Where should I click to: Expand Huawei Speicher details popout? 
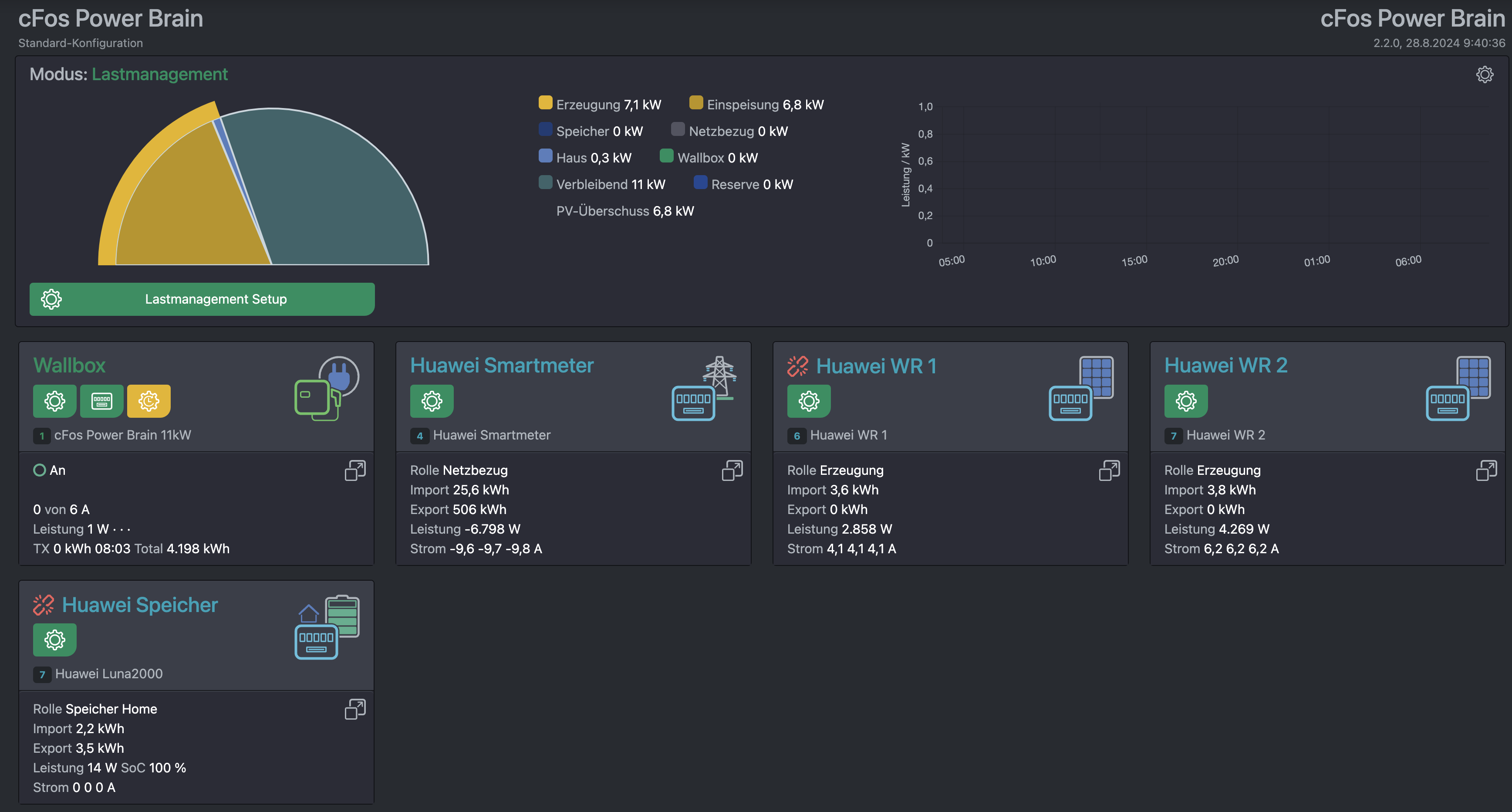(x=354, y=709)
